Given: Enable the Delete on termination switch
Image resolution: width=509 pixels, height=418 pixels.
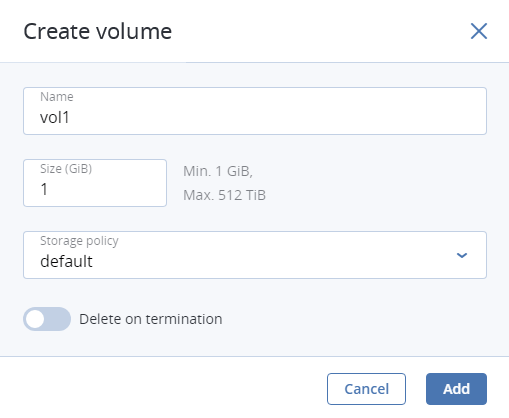Looking at the screenshot, I should [47, 319].
